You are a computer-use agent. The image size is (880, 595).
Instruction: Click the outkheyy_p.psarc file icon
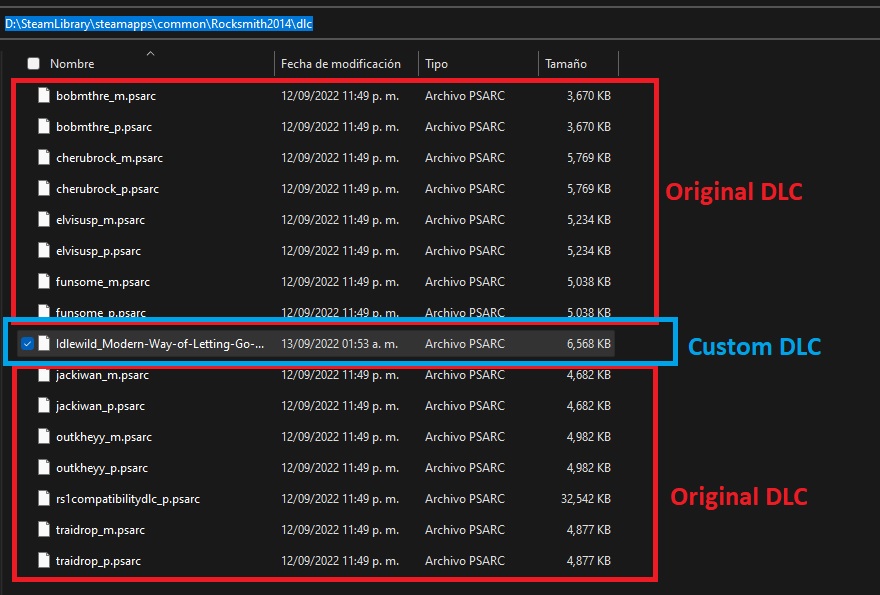tap(43, 468)
